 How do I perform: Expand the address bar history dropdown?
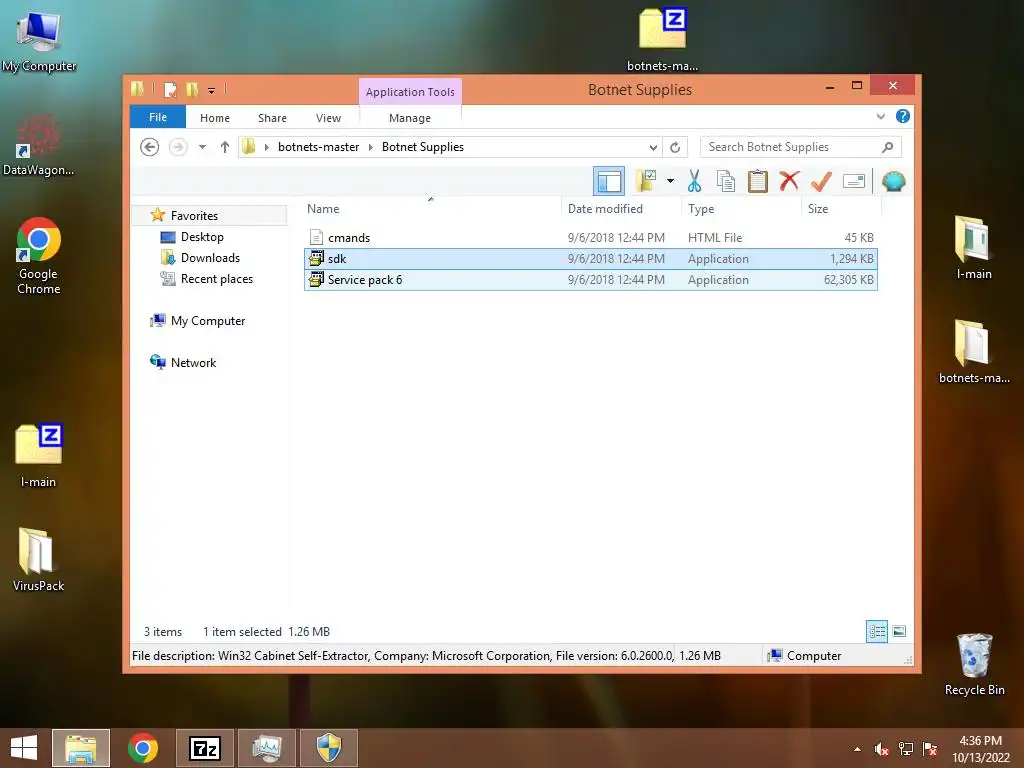[653, 148]
